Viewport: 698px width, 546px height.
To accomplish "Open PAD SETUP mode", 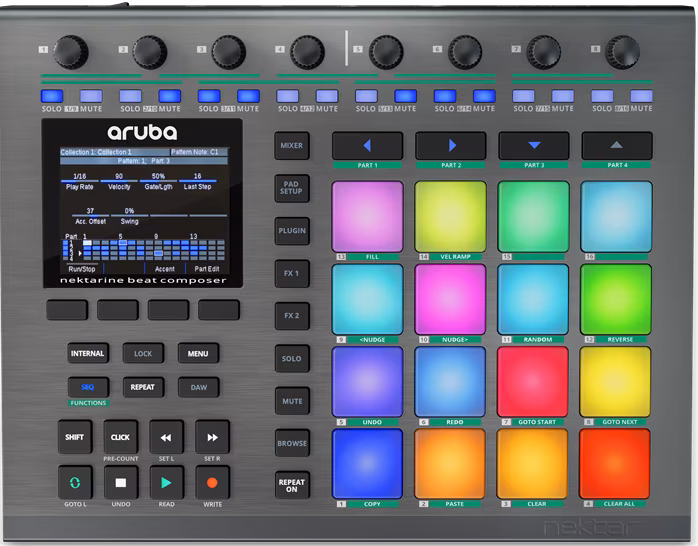I will point(292,188).
